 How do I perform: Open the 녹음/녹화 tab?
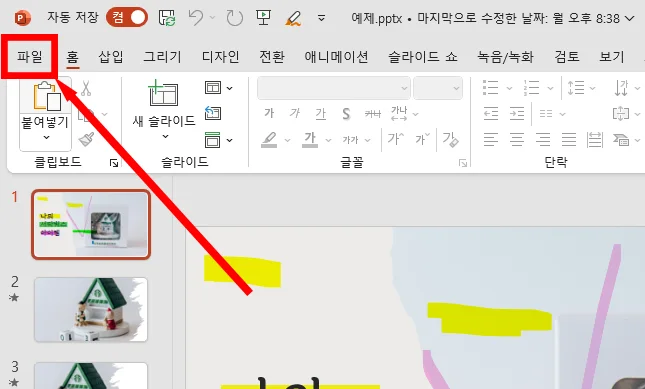click(505, 56)
